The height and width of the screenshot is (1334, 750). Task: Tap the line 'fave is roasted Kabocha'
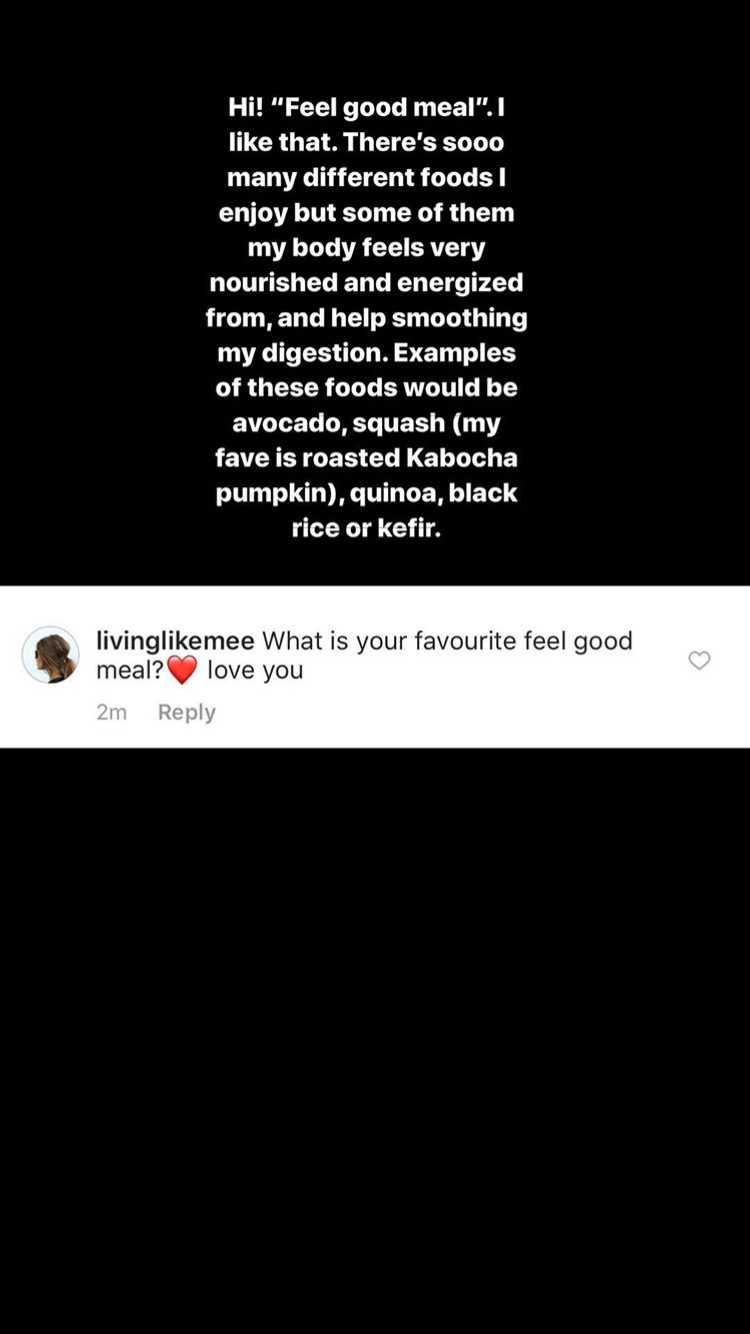tap(366, 458)
